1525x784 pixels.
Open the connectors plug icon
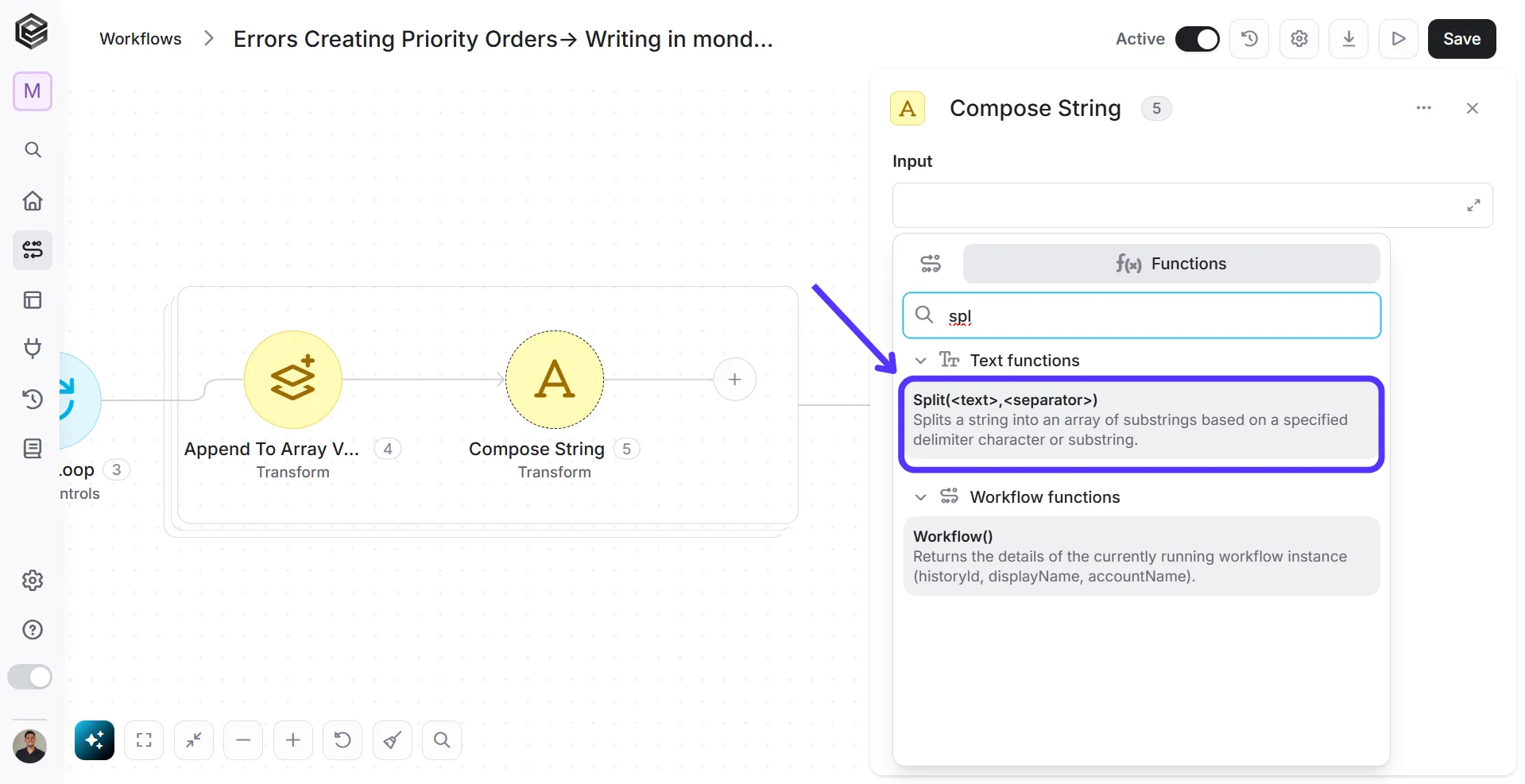(x=33, y=348)
